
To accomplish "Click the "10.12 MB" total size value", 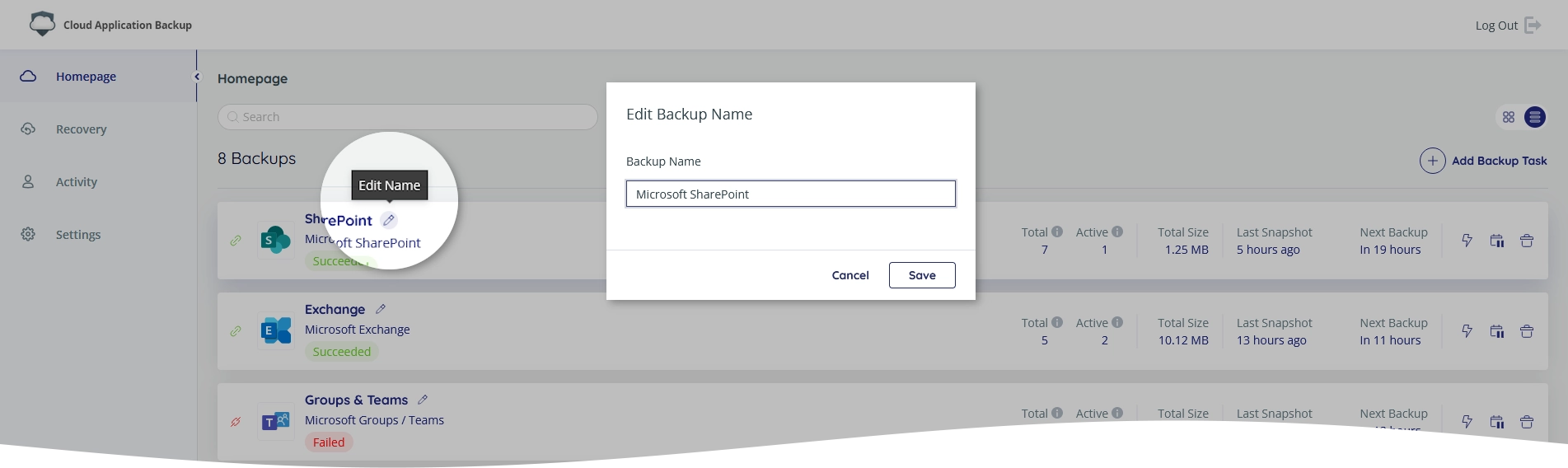I will [x=1183, y=340].
